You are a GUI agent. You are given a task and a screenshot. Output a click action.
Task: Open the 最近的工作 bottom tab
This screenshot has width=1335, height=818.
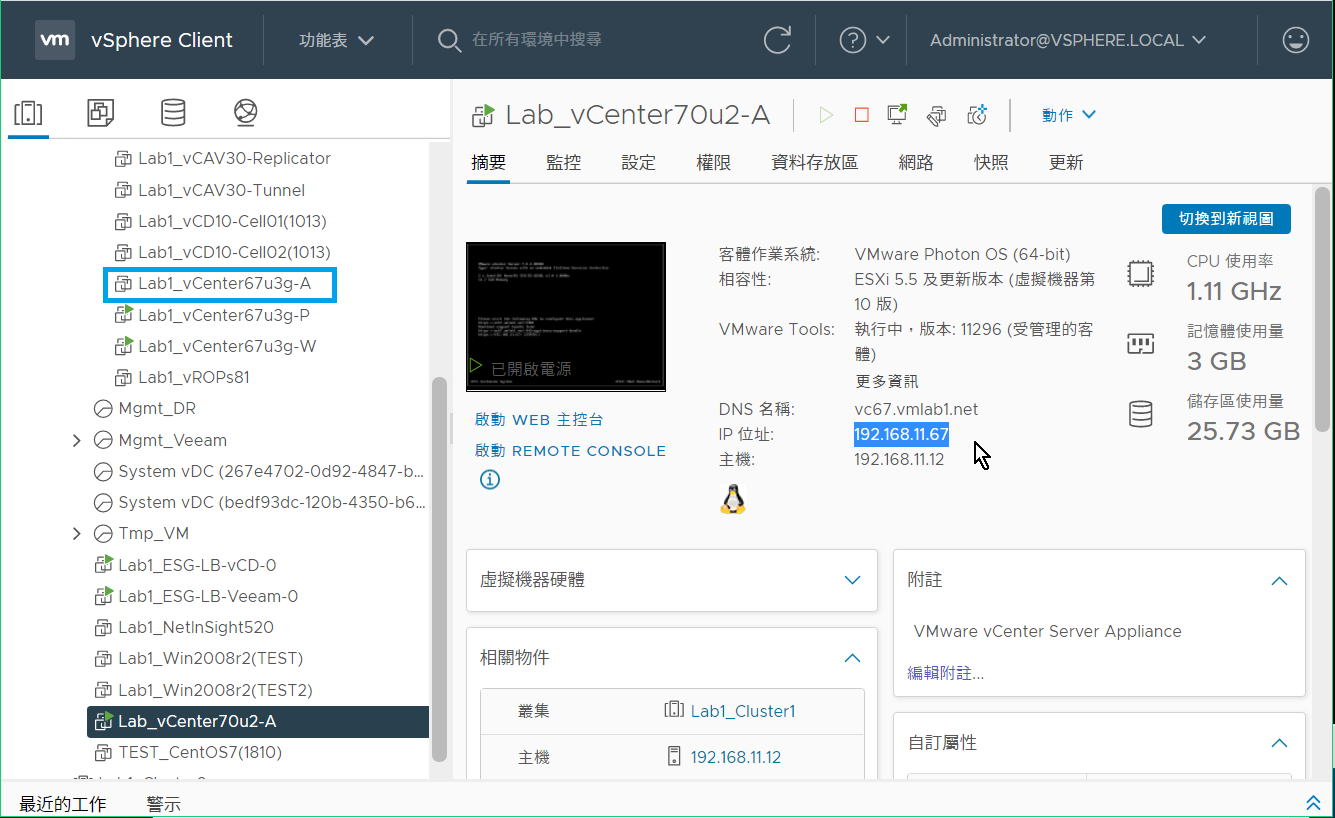coord(63,804)
